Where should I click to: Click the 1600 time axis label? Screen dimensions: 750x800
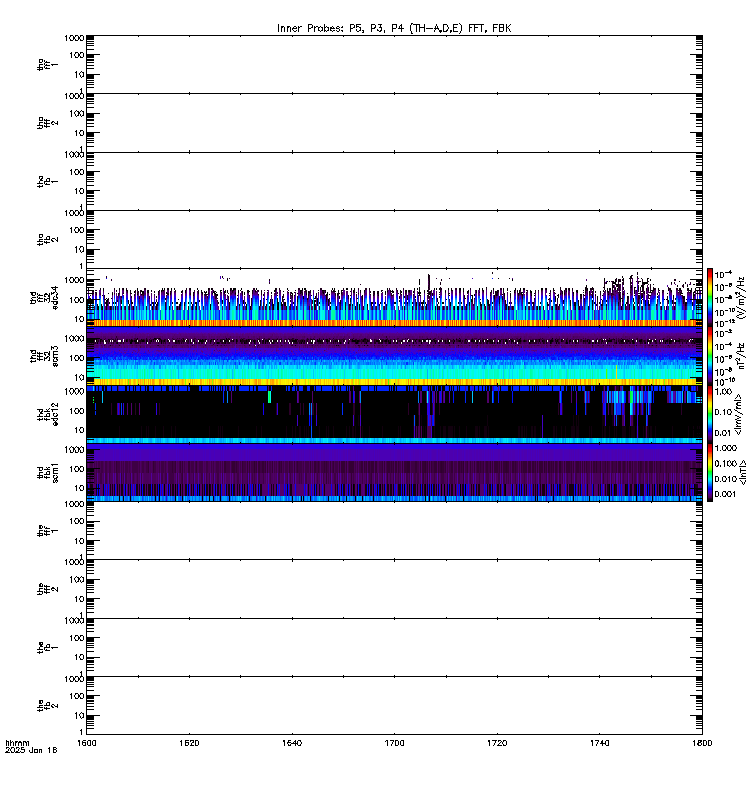[86, 743]
